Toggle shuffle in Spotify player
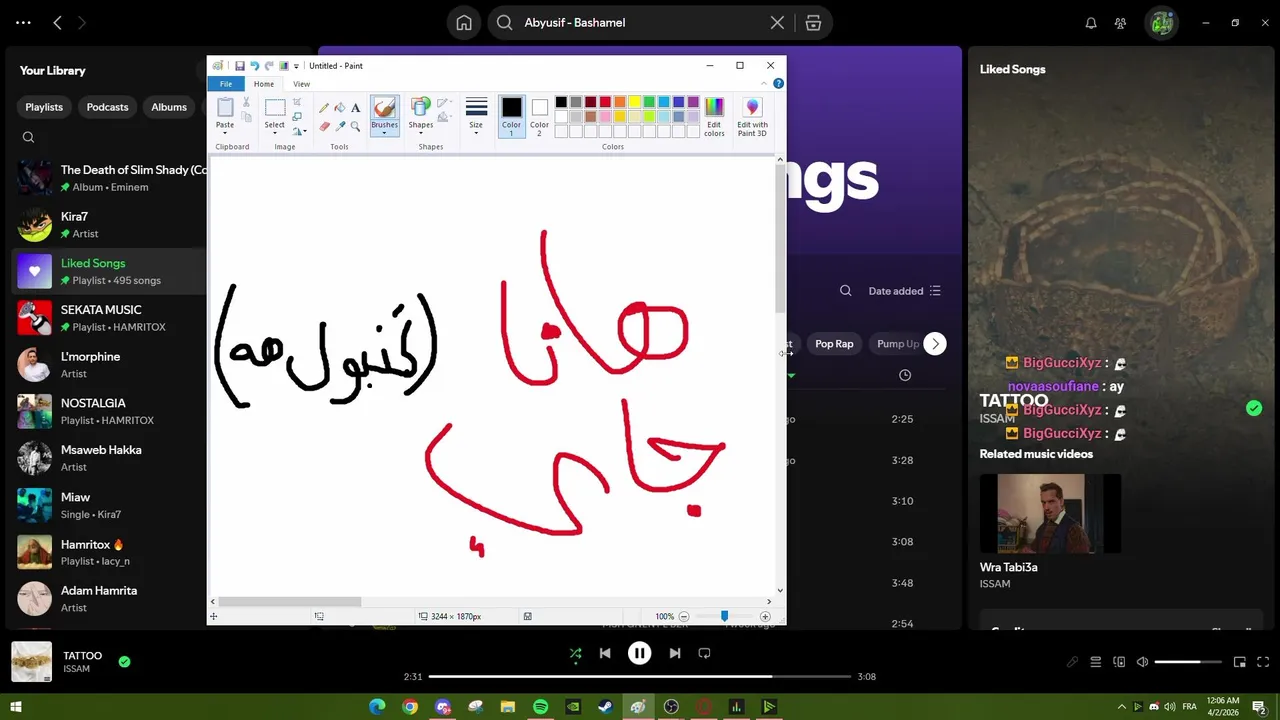Image resolution: width=1280 pixels, height=720 pixels. (x=575, y=653)
